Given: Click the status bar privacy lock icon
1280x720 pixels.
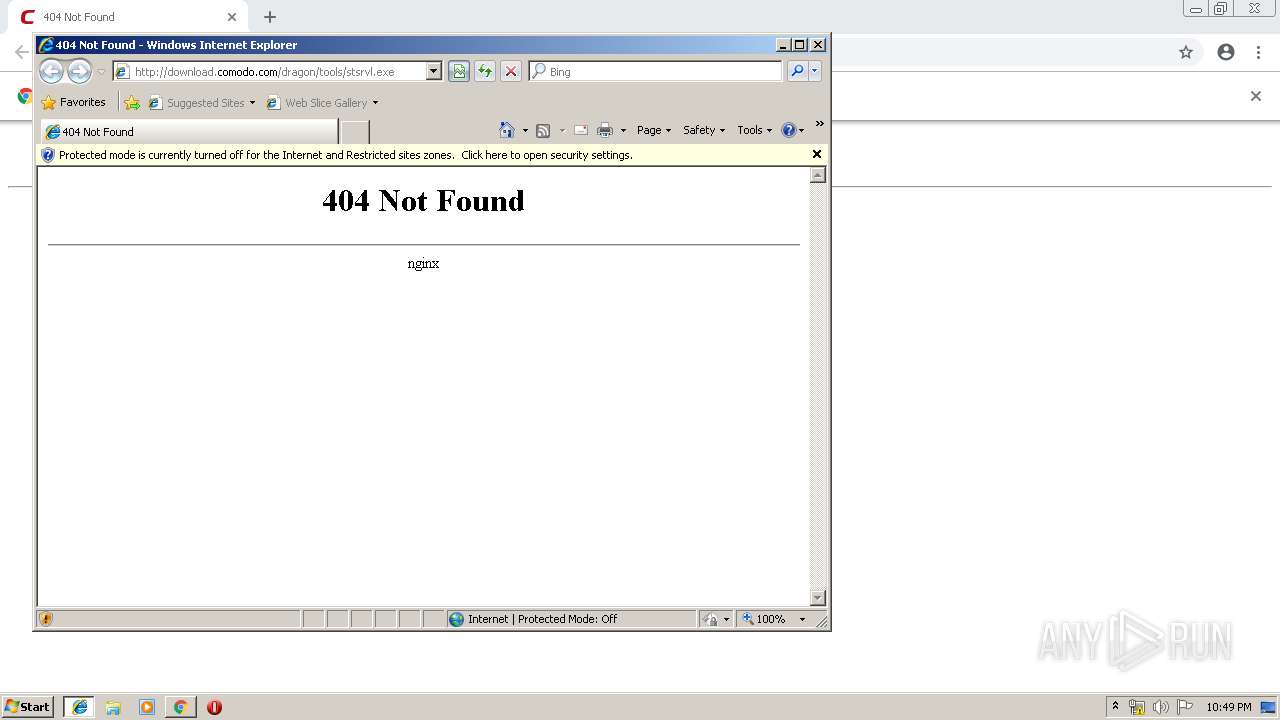Looking at the screenshot, I should pyautogui.click(x=711, y=619).
